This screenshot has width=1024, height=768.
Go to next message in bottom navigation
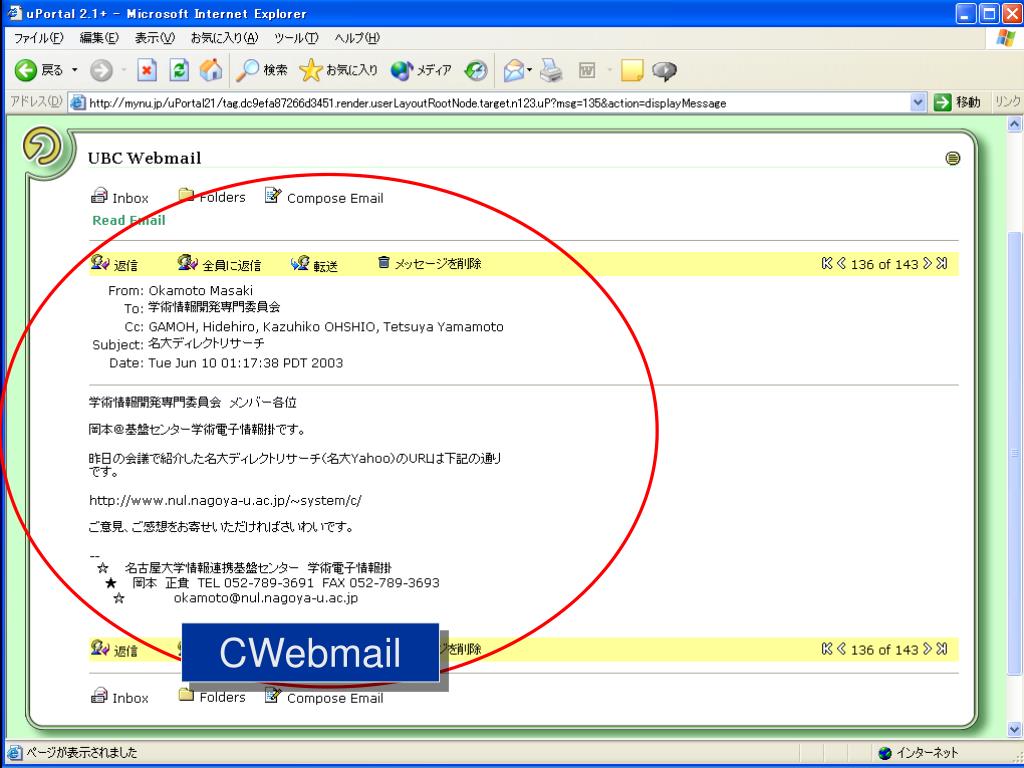point(927,648)
